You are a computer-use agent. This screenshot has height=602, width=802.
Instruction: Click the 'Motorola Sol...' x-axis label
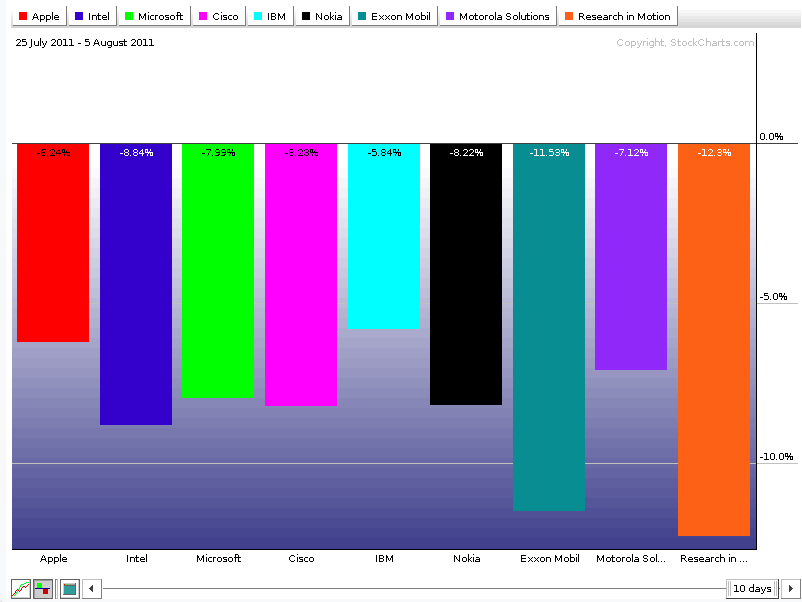[x=631, y=559]
